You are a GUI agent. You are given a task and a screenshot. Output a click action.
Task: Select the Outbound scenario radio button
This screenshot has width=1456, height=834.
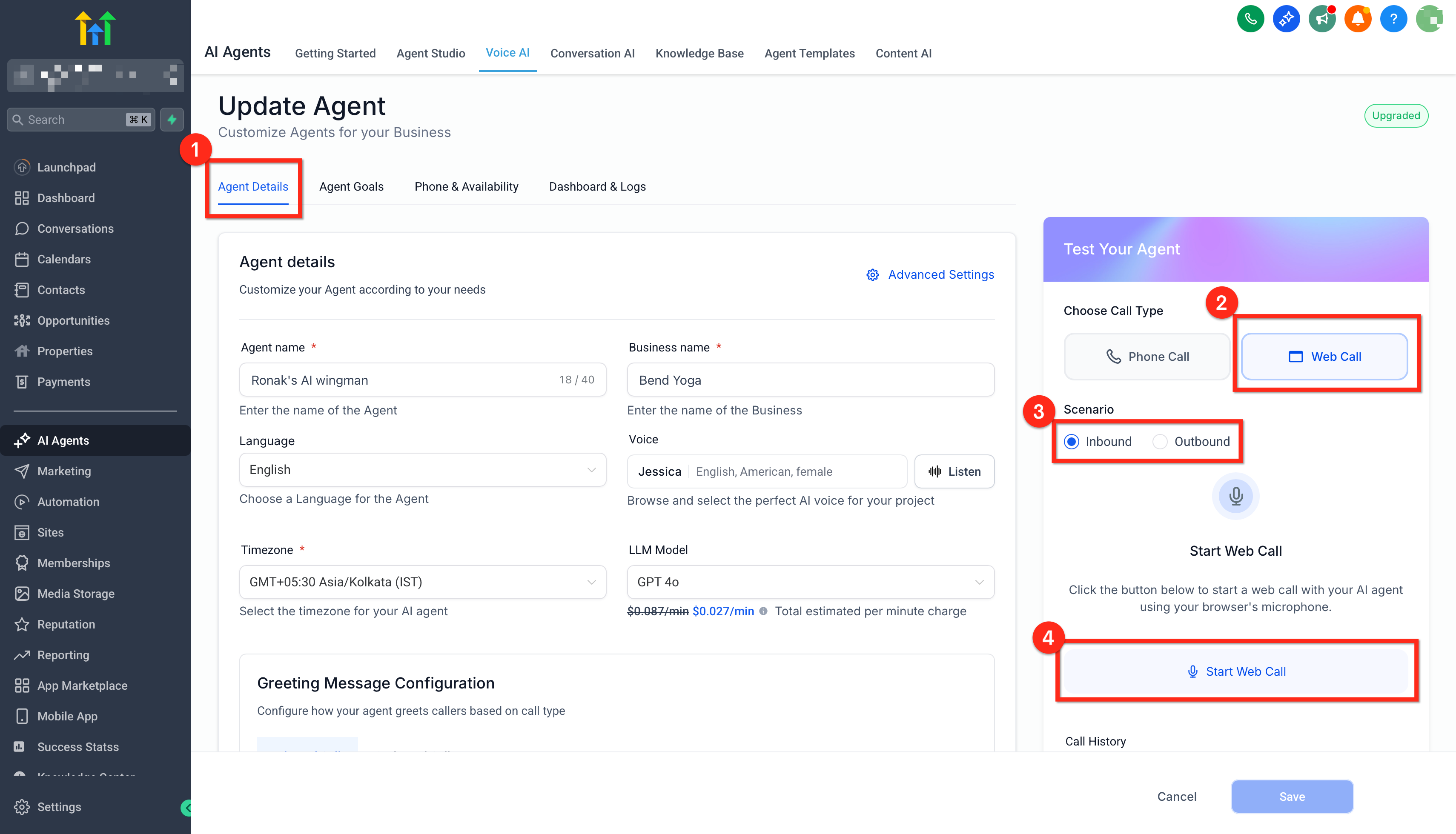(x=1160, y=442)
